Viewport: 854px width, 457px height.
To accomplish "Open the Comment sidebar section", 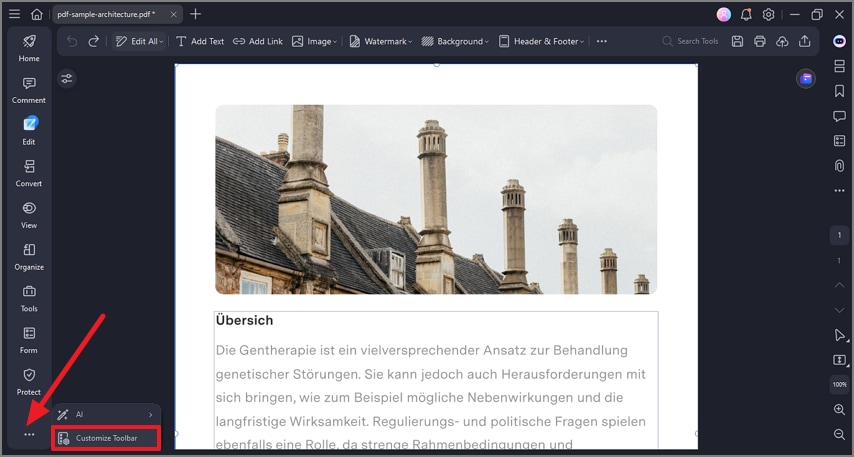I will coord(29,90).
